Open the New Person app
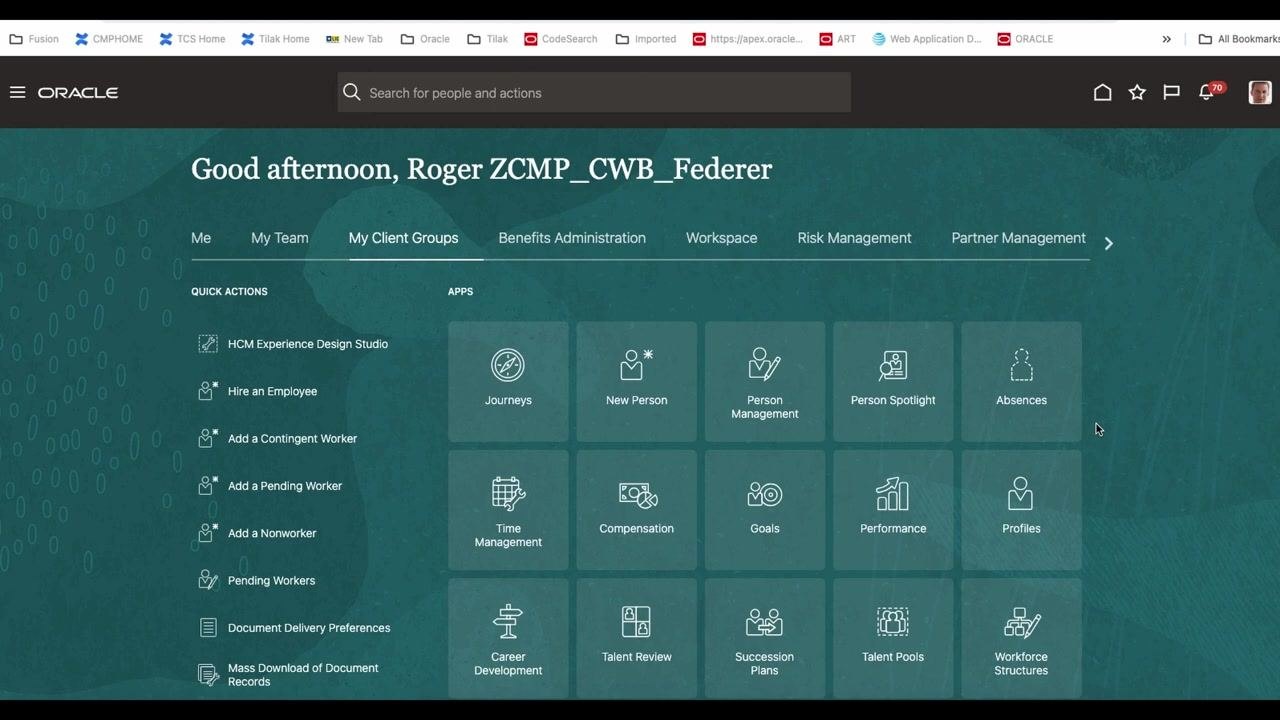1280x720 pixels. 636,381
